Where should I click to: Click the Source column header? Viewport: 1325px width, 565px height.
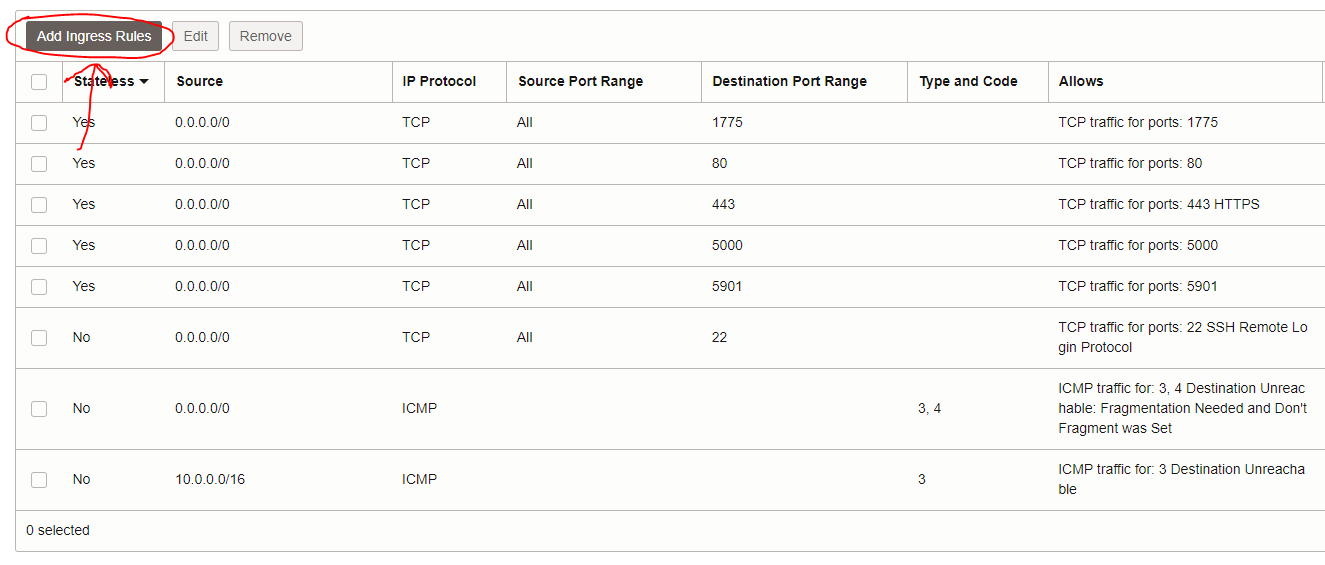point(199,81)
